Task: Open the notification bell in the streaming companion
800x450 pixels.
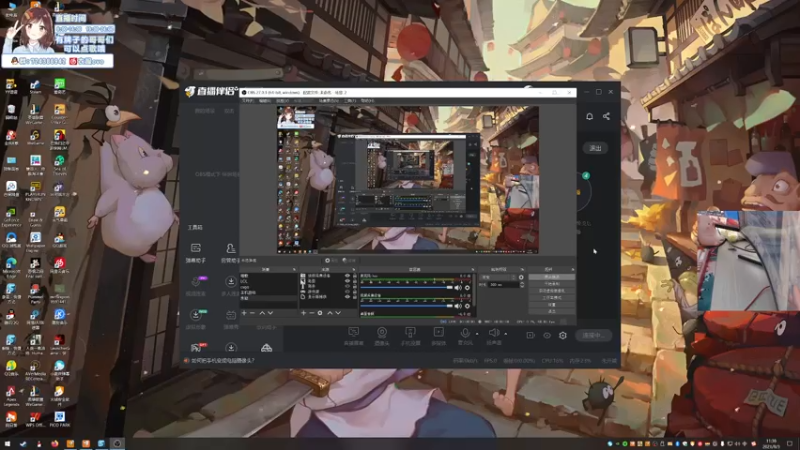Action: [589, 116]
